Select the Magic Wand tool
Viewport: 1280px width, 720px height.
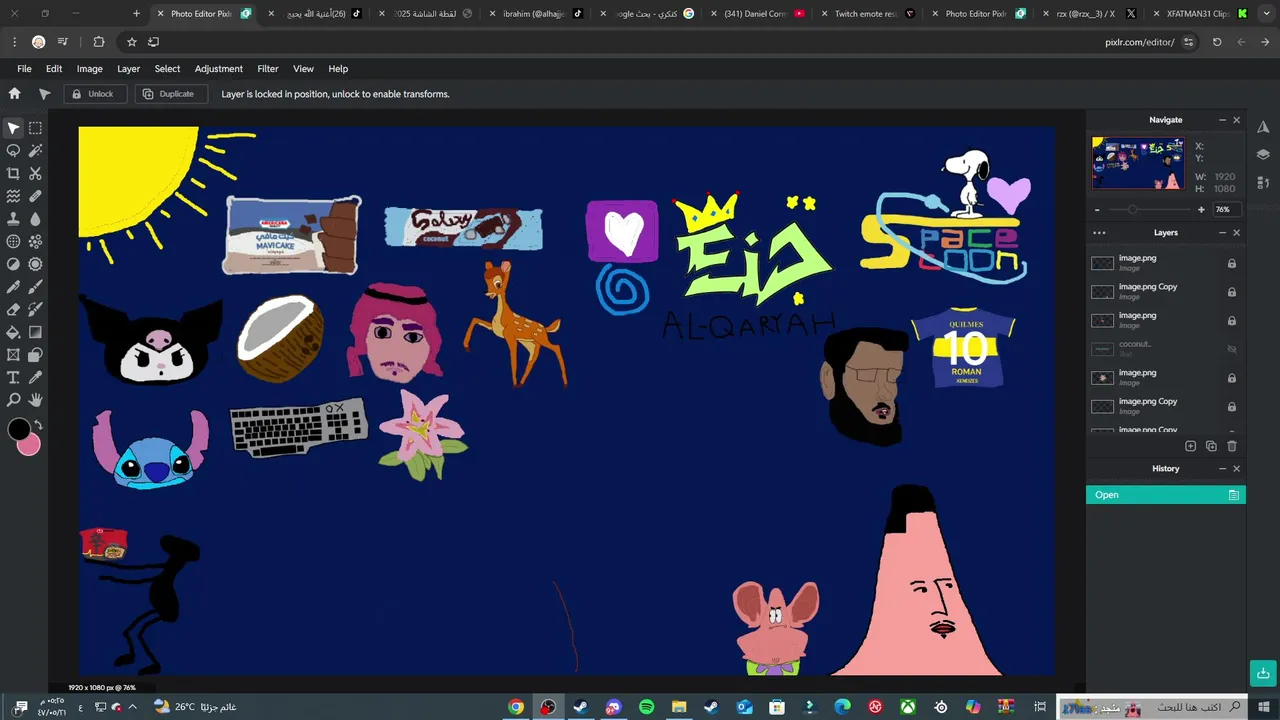pos(35,151)
